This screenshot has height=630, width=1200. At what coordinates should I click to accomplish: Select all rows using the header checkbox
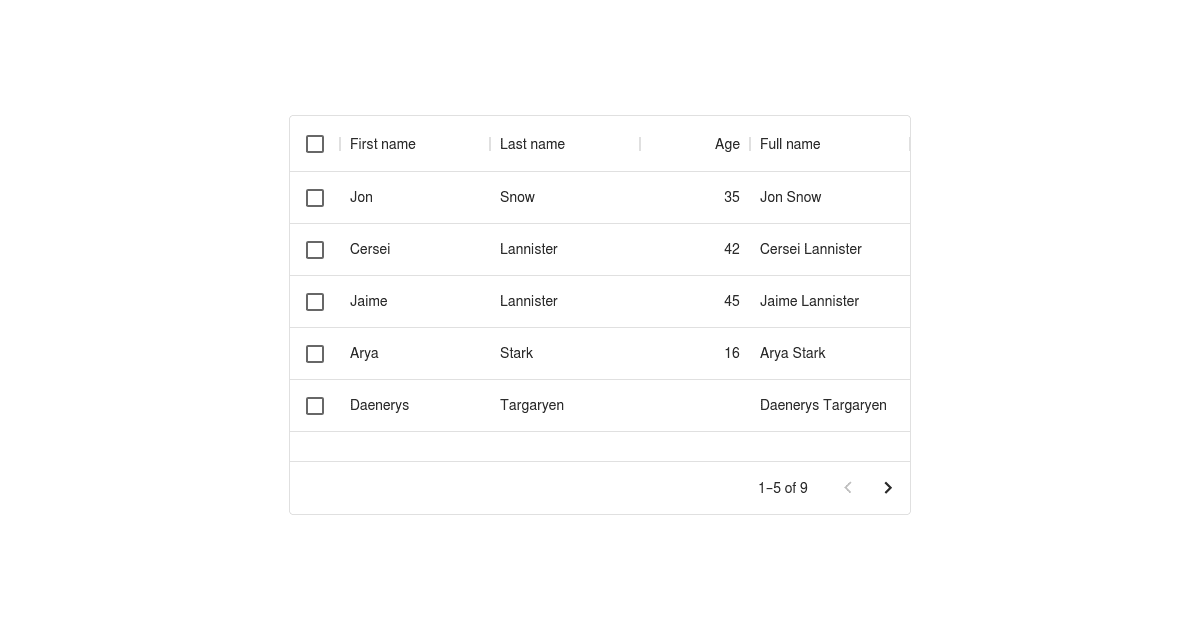click(x=315, y=144)
